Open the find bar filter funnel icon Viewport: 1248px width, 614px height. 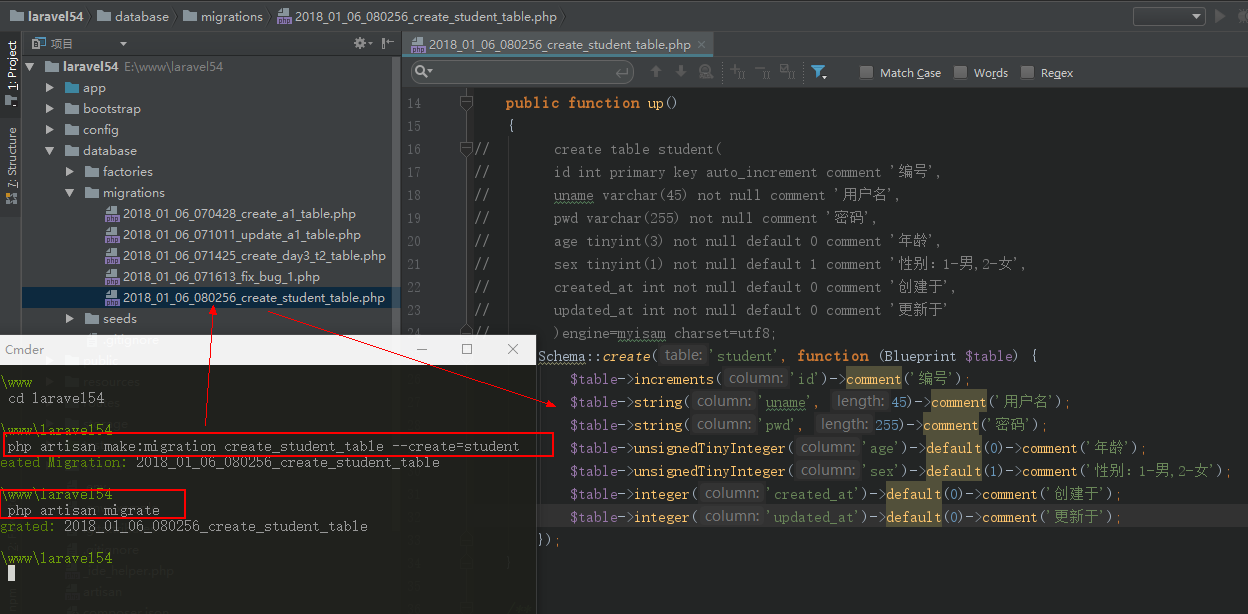(x=818, y=72)
